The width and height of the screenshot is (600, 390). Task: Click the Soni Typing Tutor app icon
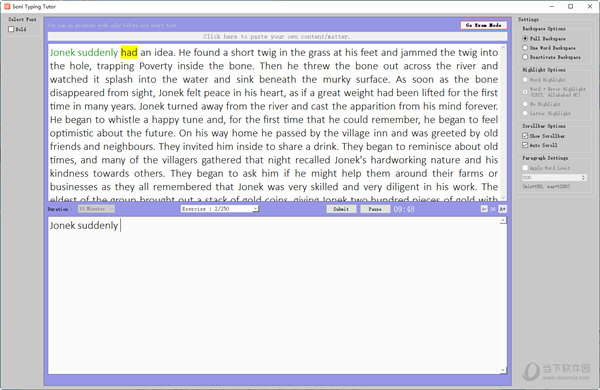(7, 7)
